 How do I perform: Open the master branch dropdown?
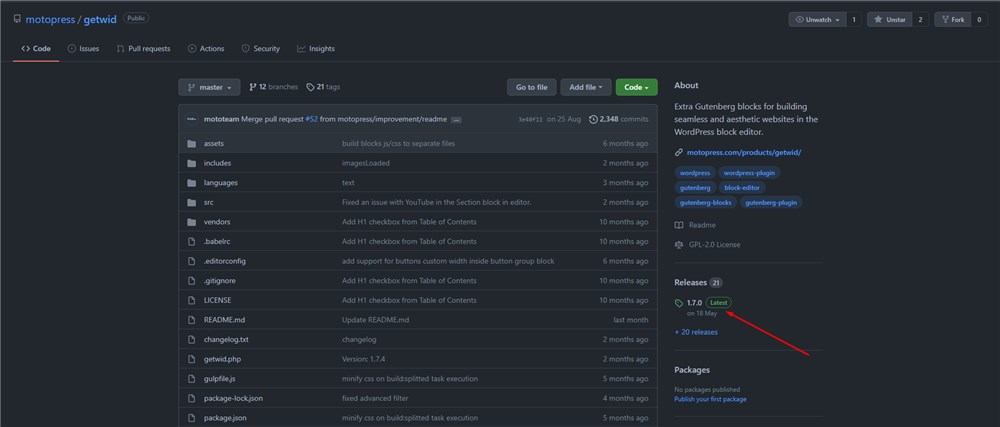pyautogui.click(x=209, y=87)
